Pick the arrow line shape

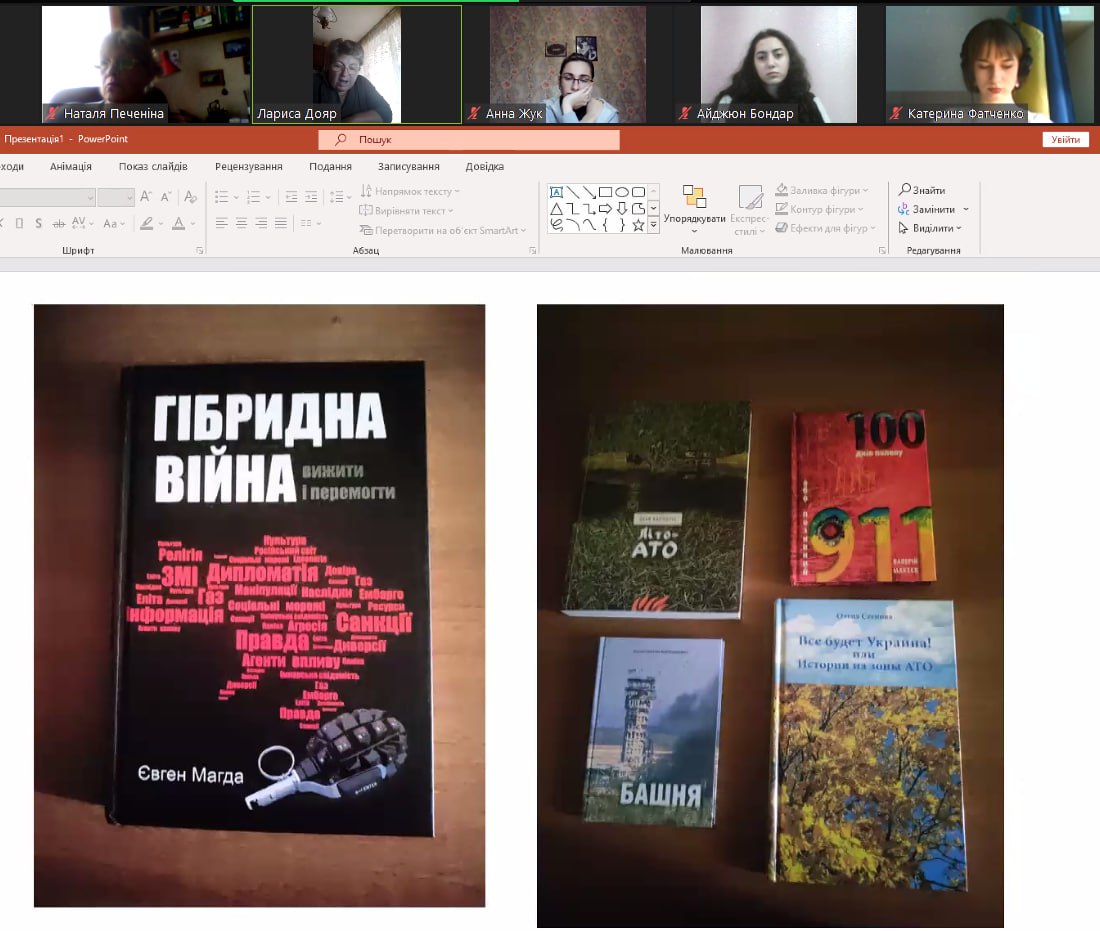(589, 192)
